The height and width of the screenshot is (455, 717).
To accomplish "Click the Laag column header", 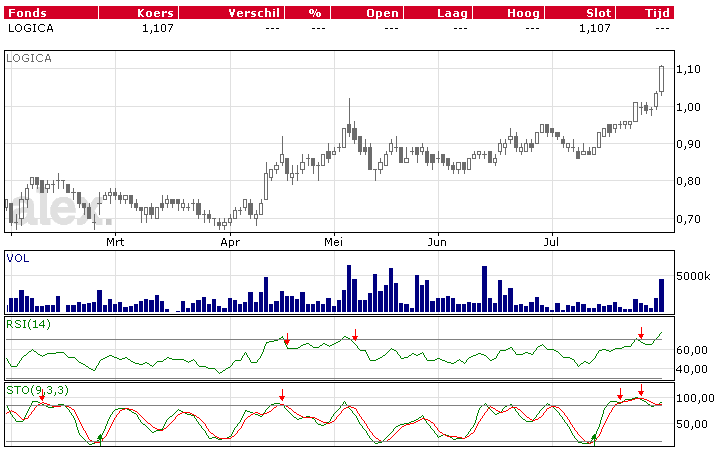I will click(x=438, y=13).
